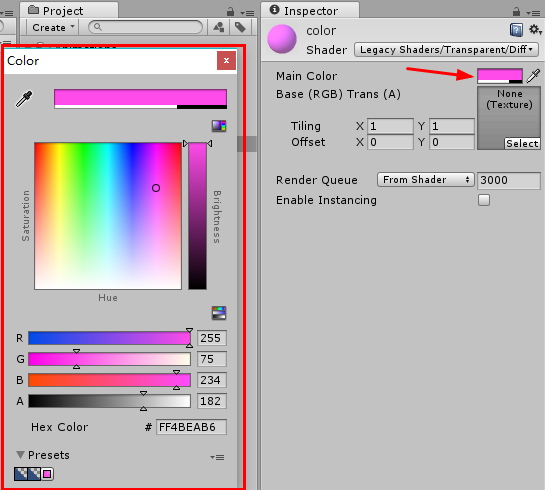Click the Offset Y field
The height and width of the screenshot is (490, 545).
(x=452, y=142)
